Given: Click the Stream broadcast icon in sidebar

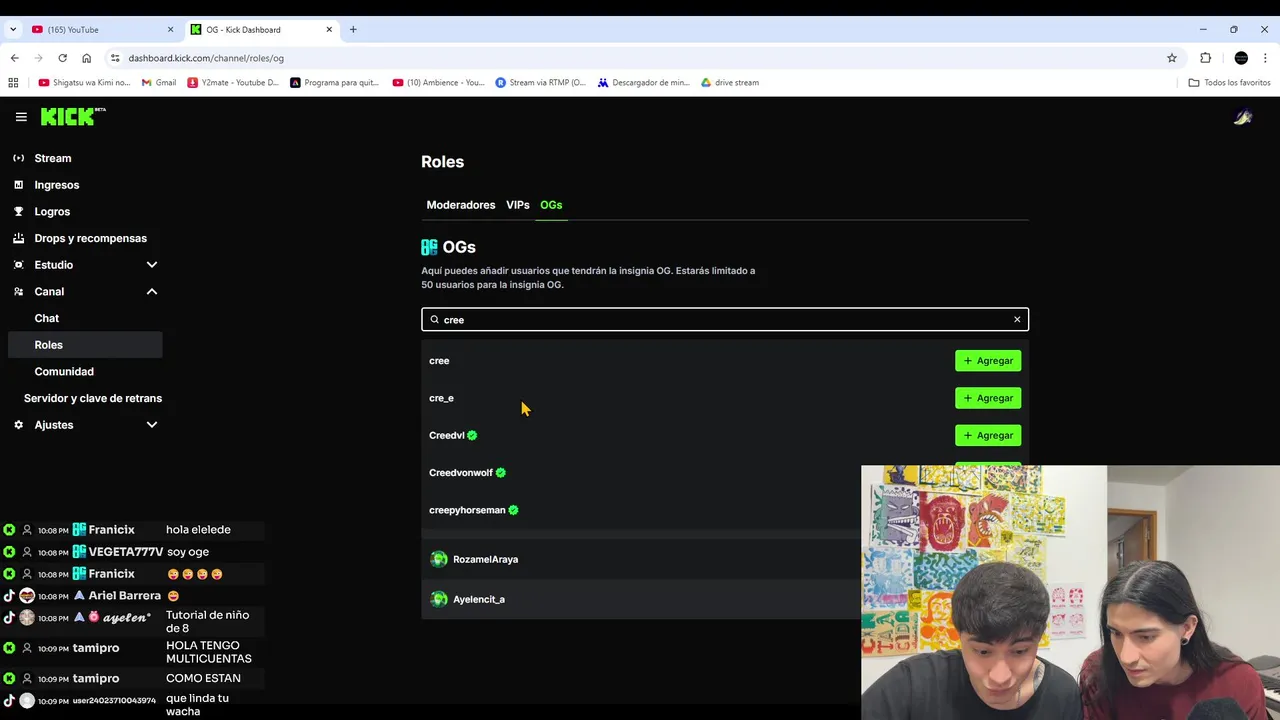Looking at the screenshot, I should pyautogui.click(x=19, y=158).
